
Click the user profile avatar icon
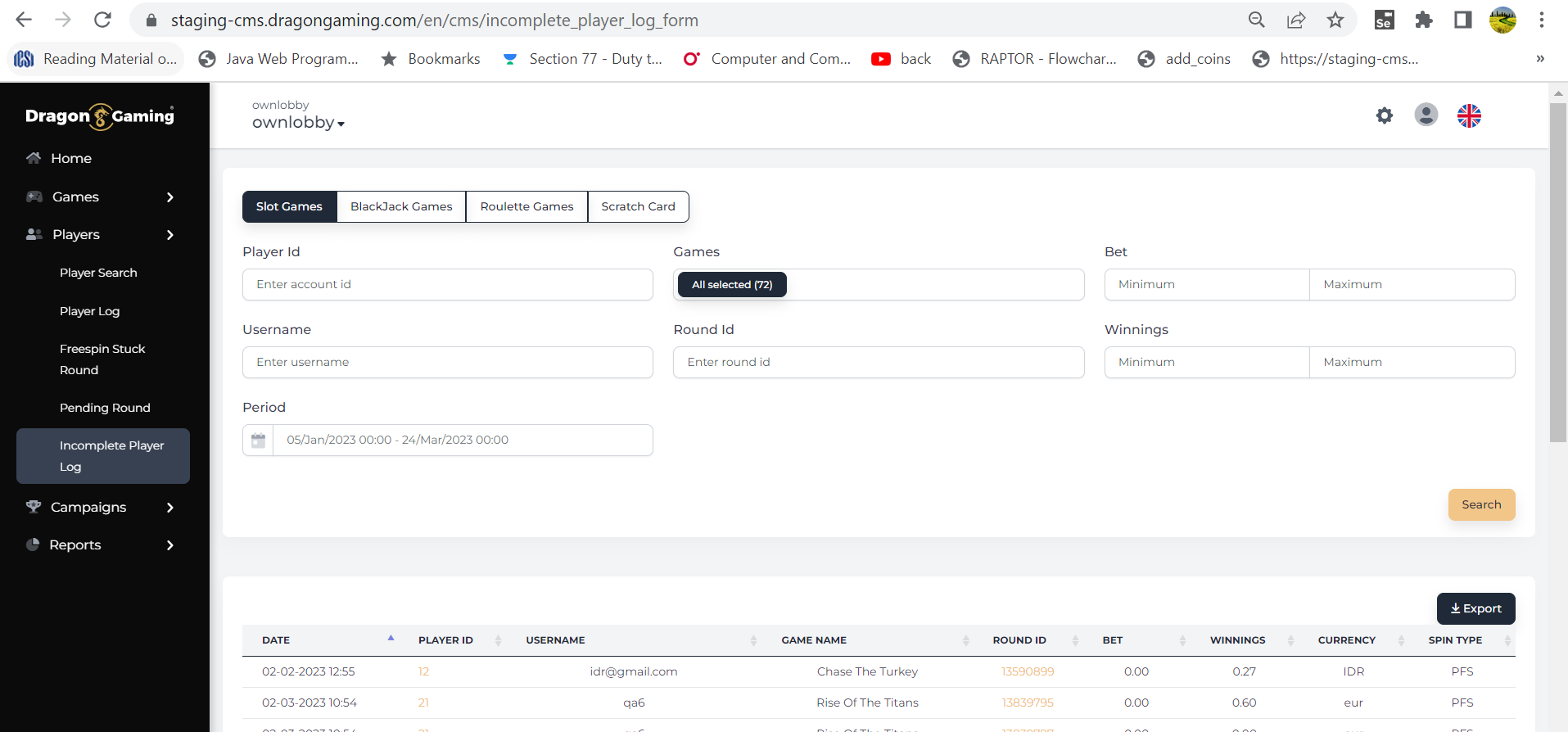(1426, 115)
